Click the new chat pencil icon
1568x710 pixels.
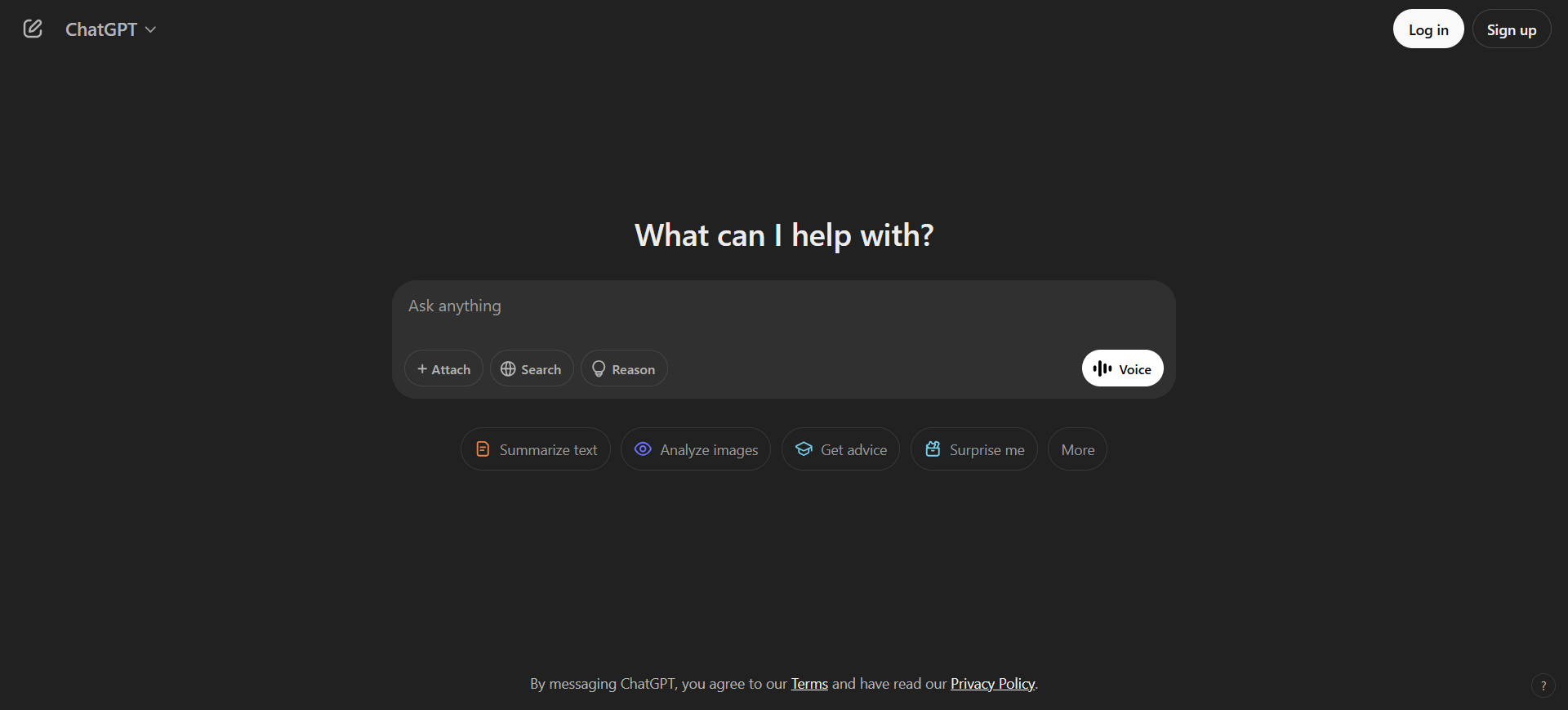33,29
